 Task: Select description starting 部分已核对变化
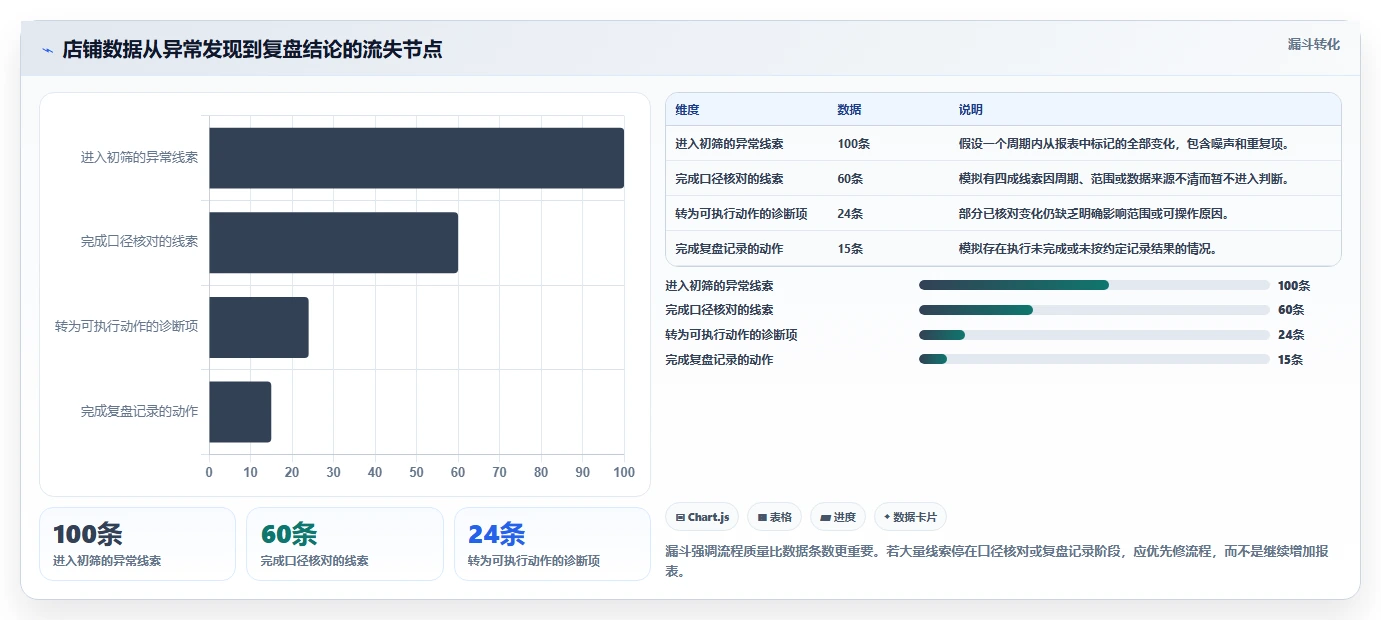(1094, 214)
